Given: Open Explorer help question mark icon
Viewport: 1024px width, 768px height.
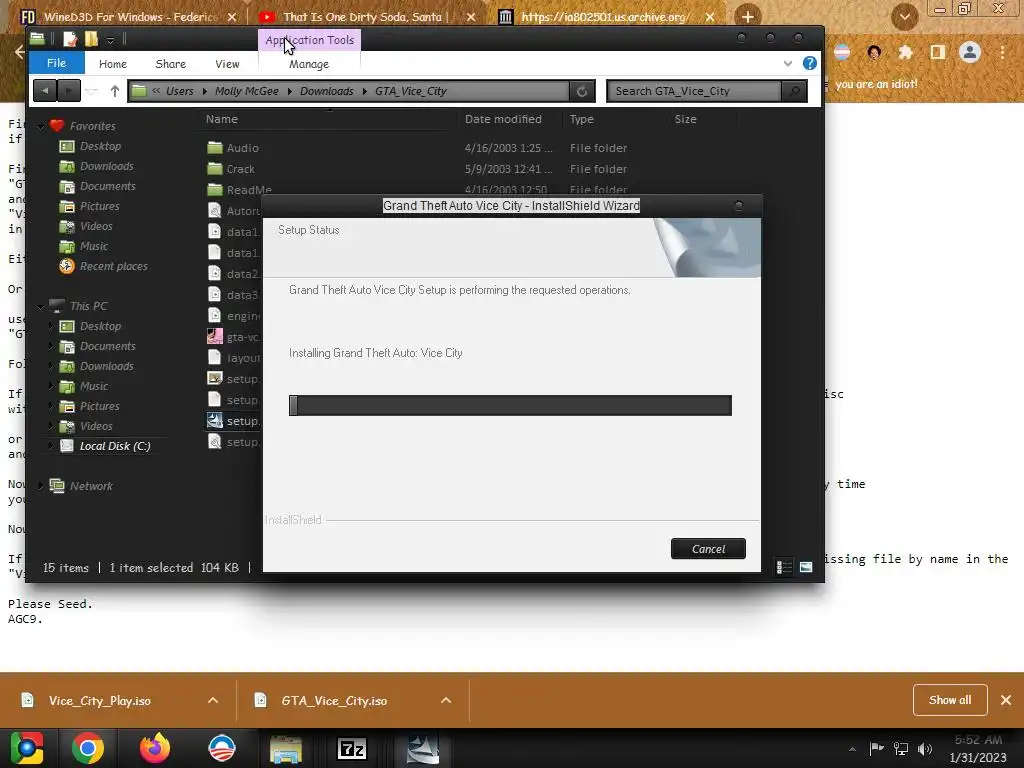Looking at the screenshot, I should click(x=810, y=63).
